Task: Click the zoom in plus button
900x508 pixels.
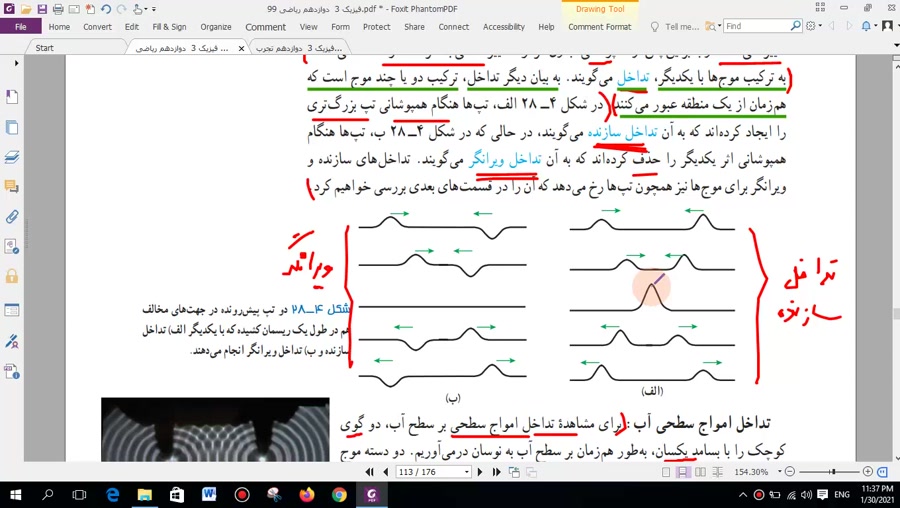Action: tap(868, 471)
